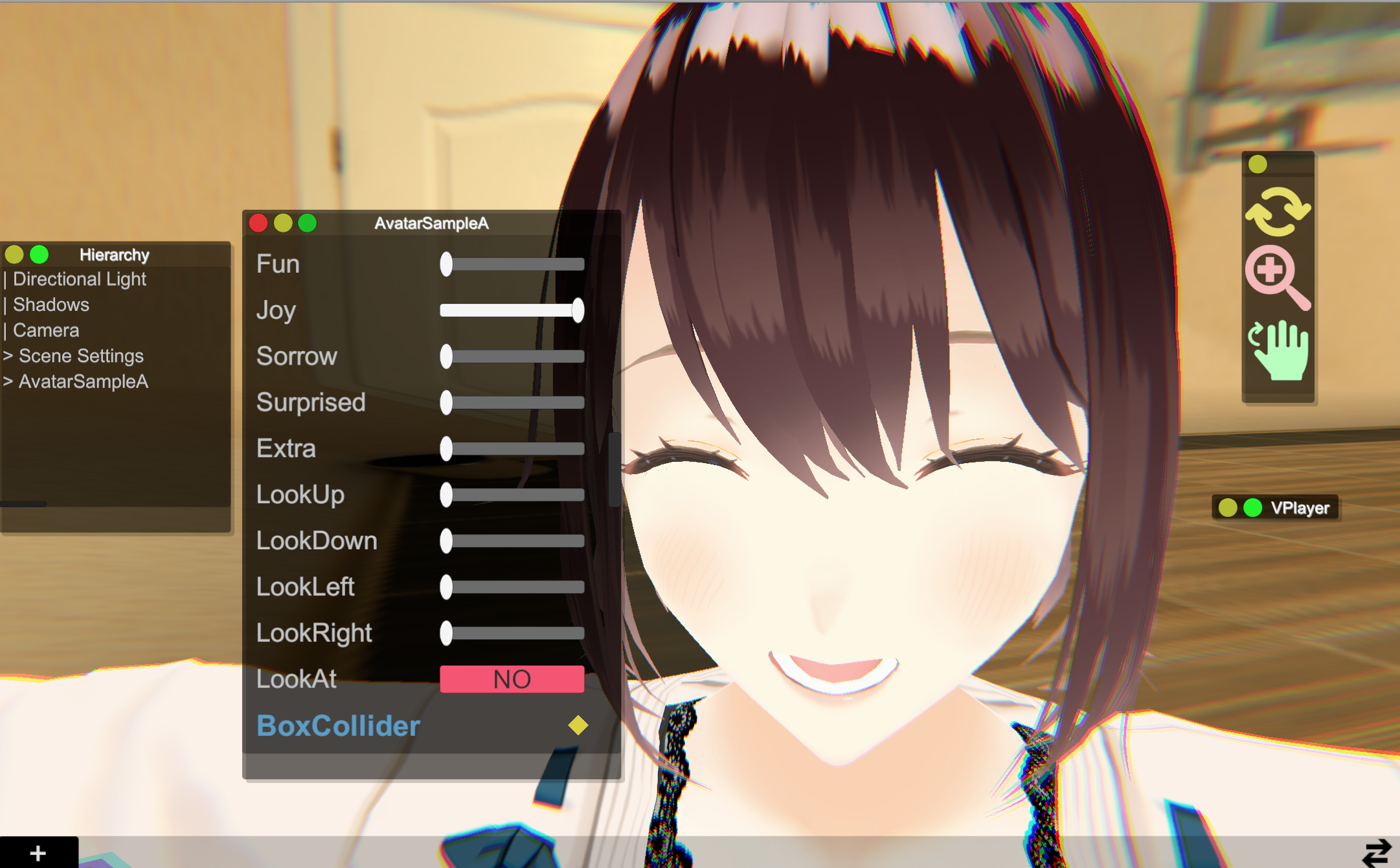This screenshot has width=1400, height=868.
Task: Close the AvatarSampleA window with red button
Action: coord(258,223)
